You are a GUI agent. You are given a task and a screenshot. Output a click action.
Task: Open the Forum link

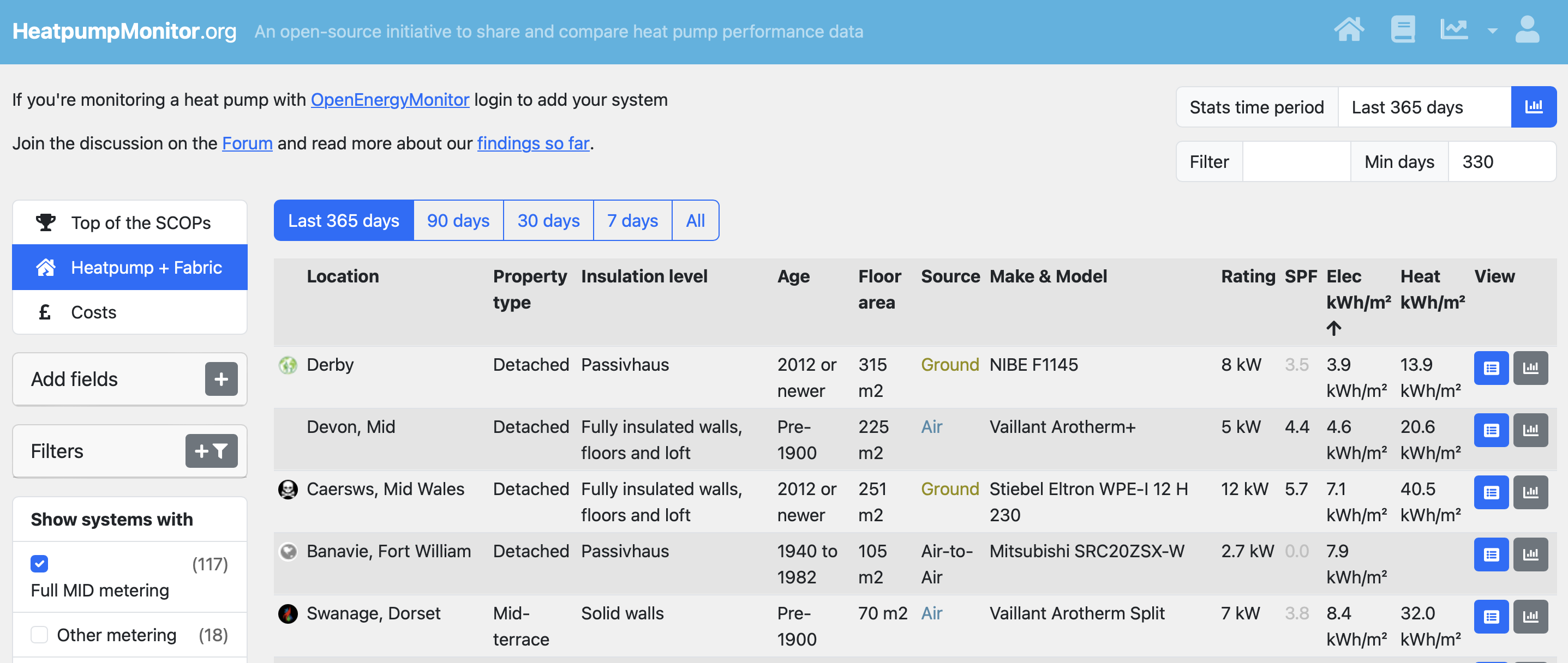[247, 143]
